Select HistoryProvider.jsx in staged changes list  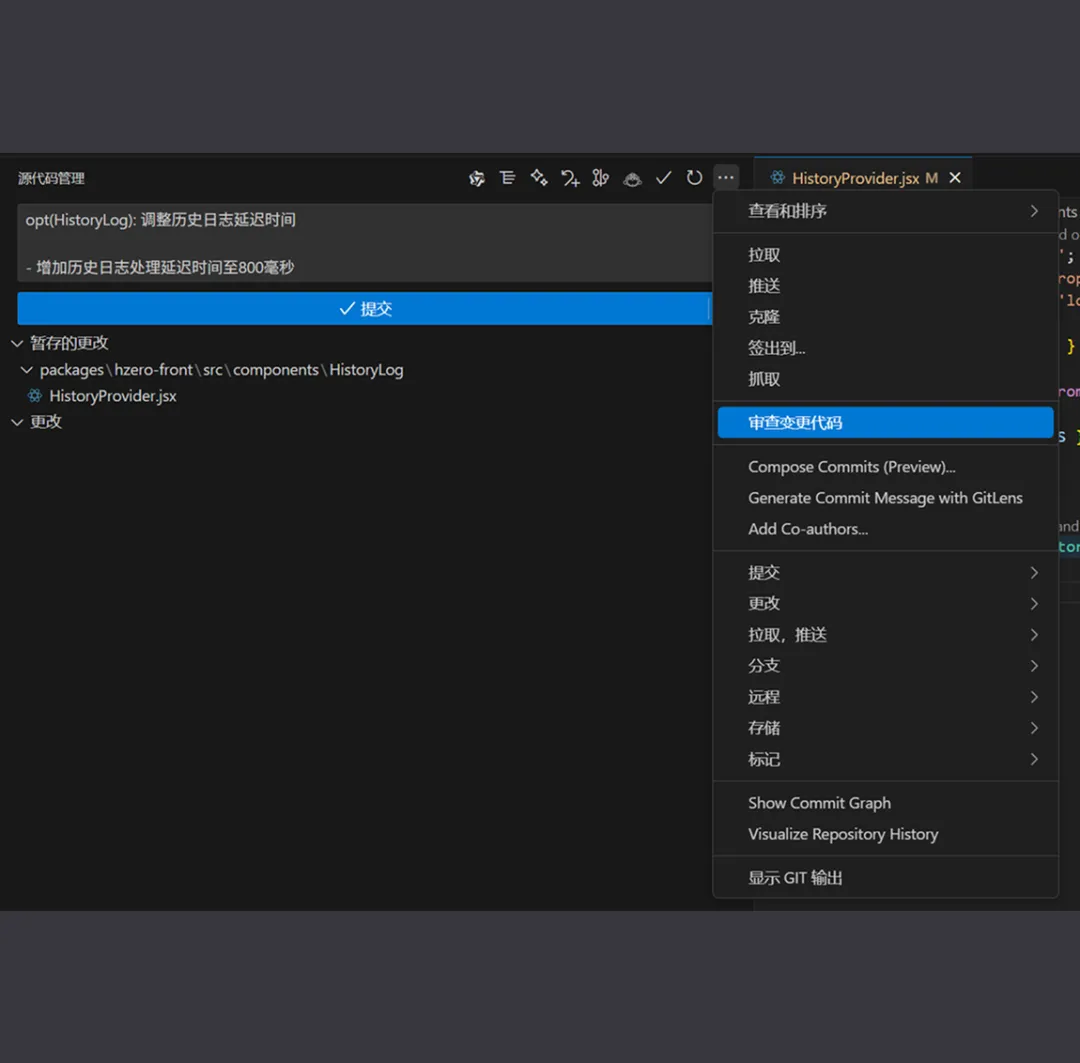coord(112,396)
